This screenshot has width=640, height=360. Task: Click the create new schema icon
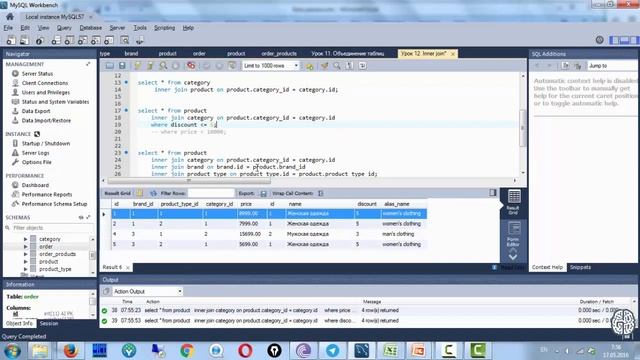point(56,40)
